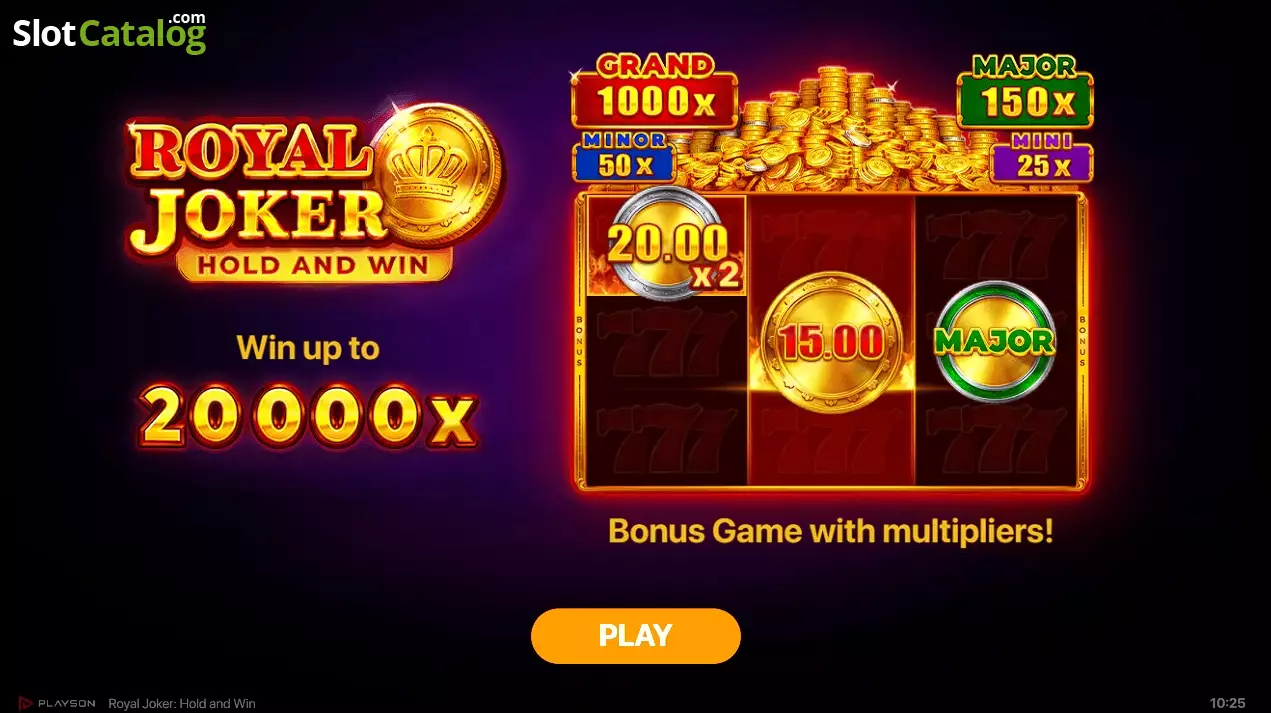Click the Royal Joker: Hold and Win footer title
This screenshot has width=1271, height=713.
[x=182, y=704]
